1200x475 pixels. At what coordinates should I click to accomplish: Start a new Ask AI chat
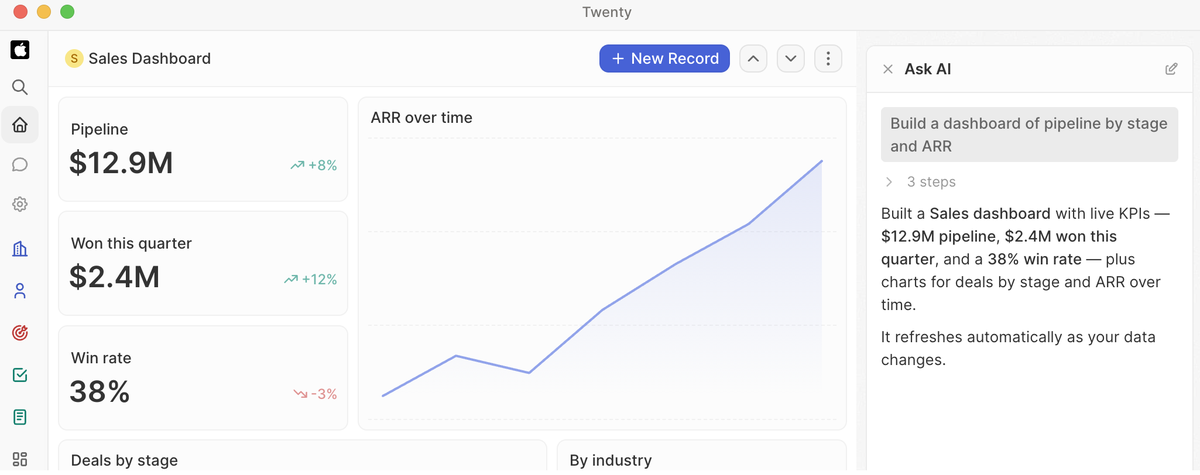(1171, 69)
